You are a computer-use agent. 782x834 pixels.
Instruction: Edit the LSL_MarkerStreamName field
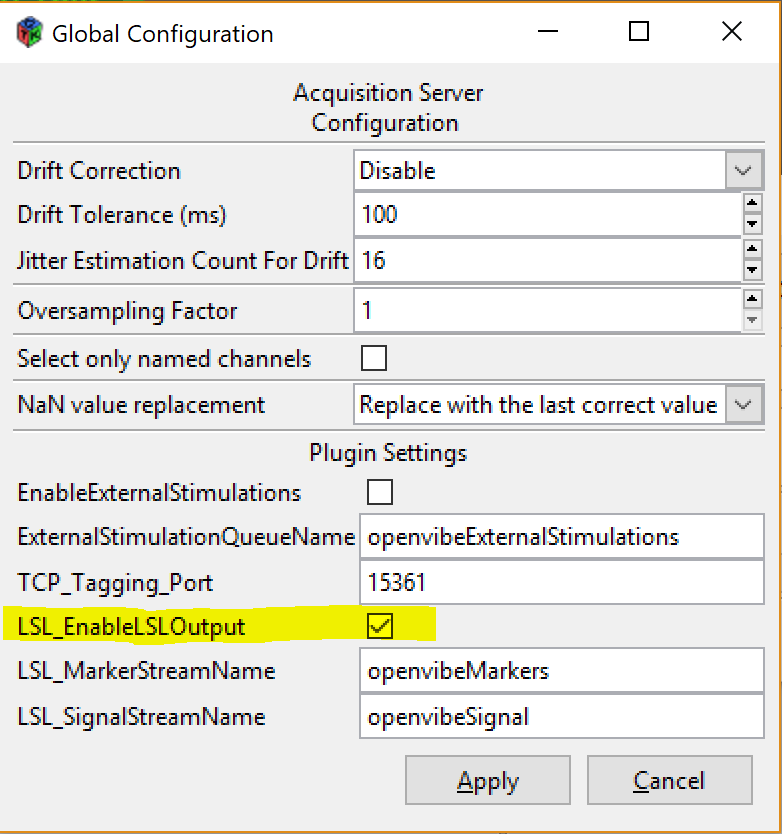point(560,671)
